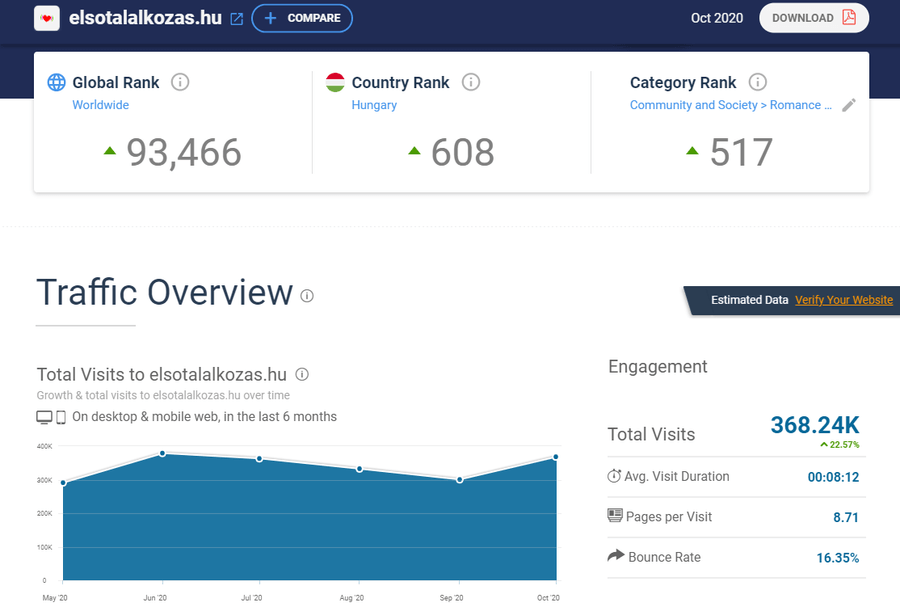Click the elsotalalkozas.hu site favicon

[x=46, y=18]
